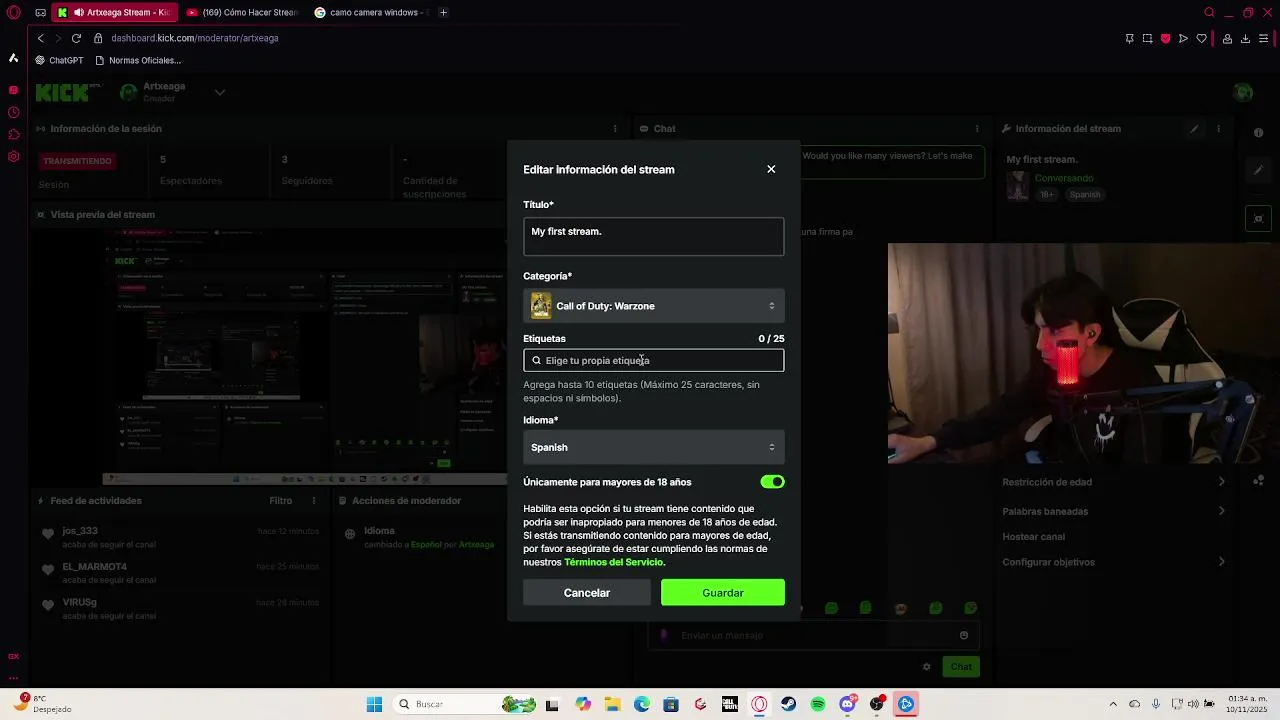This screenshot has height=720, width=1280.
Task: Click the snapshot capture icon in address bar
Action: [x=1147, y=39]
